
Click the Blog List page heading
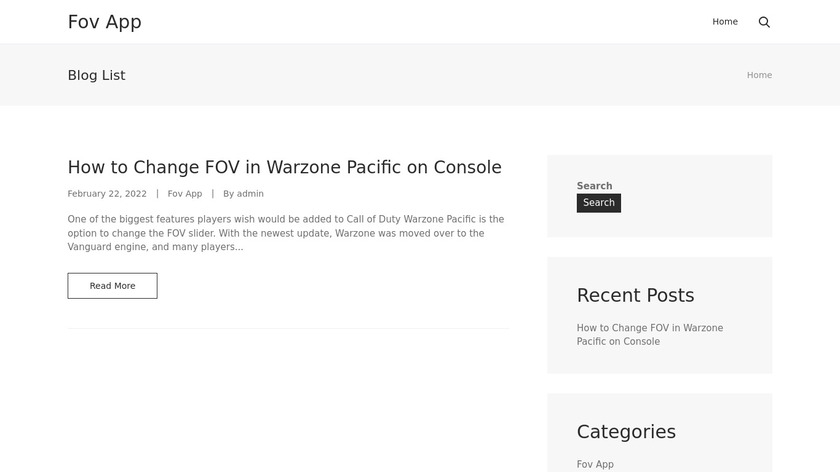[x=96, y=75]
